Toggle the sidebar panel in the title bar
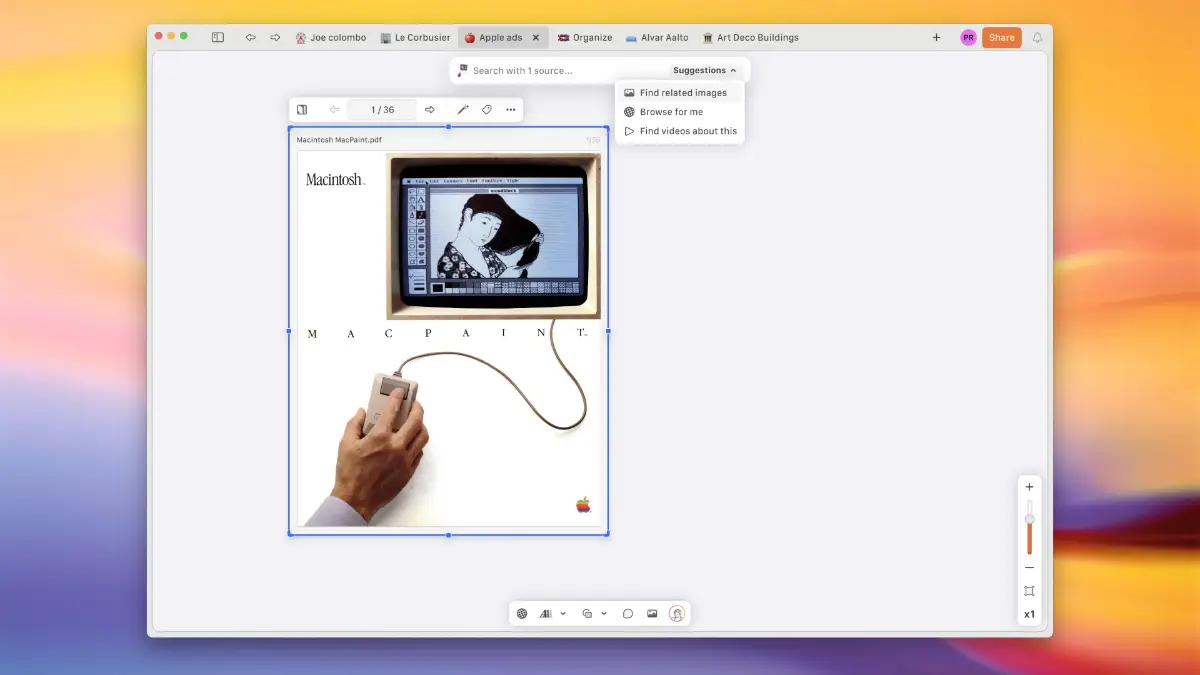Viewport: 1200px width, 675px height. pos(217,38)
